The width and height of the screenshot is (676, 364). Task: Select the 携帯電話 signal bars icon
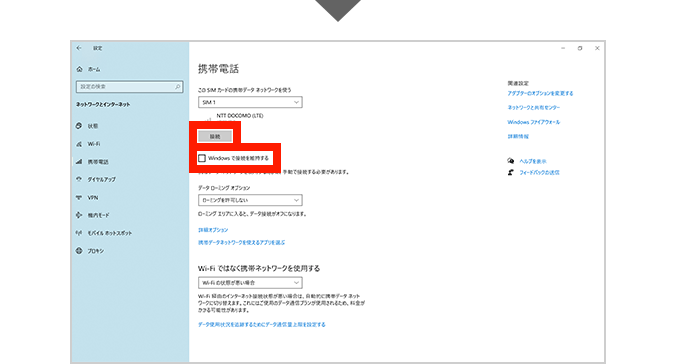click(79, 162)
